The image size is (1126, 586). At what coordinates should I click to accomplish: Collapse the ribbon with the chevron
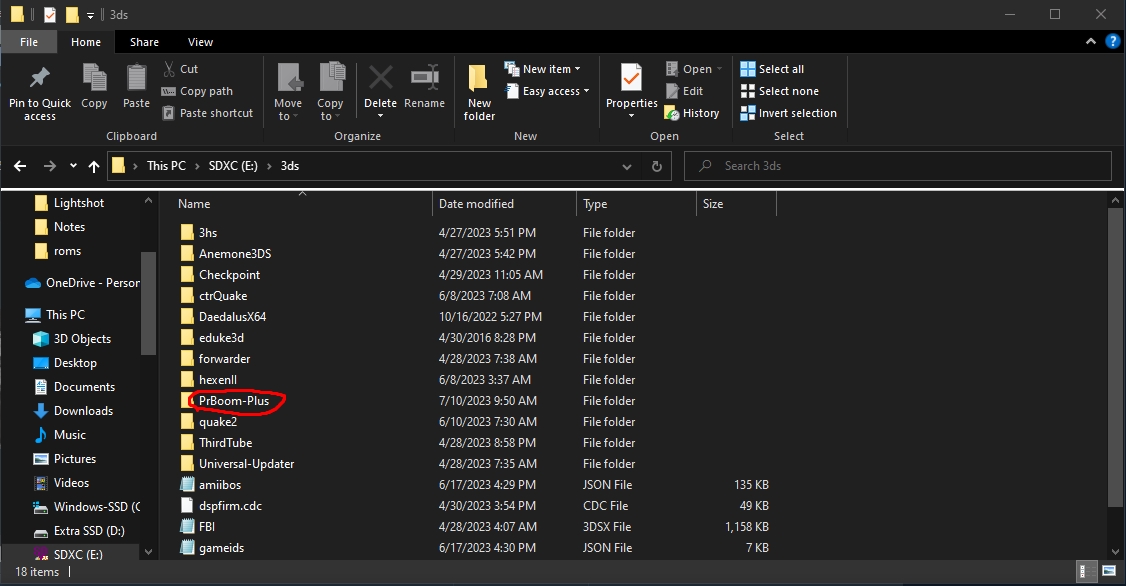(x=1090, y=42)
